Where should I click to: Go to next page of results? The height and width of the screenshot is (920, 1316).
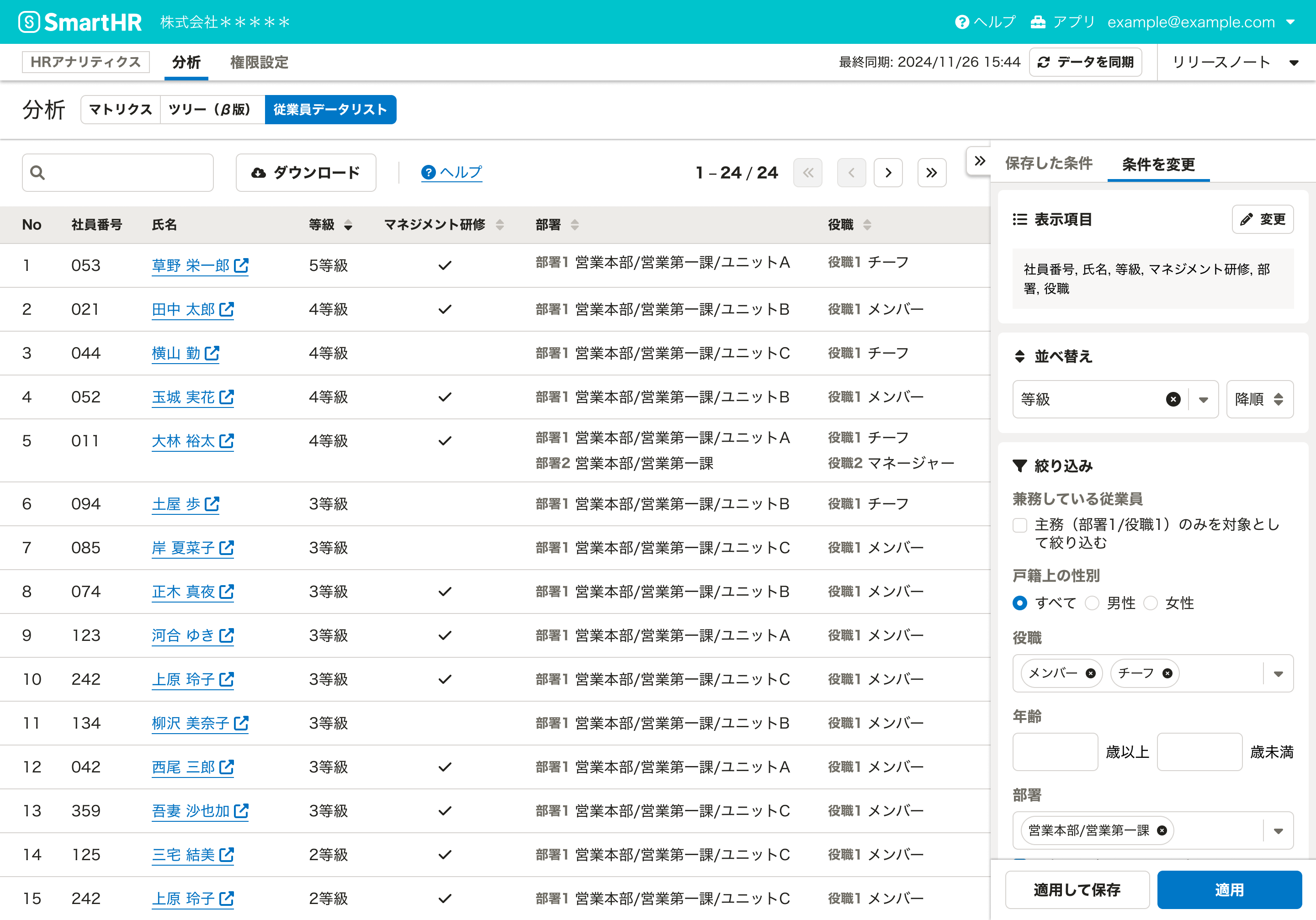tap(888, 172)
